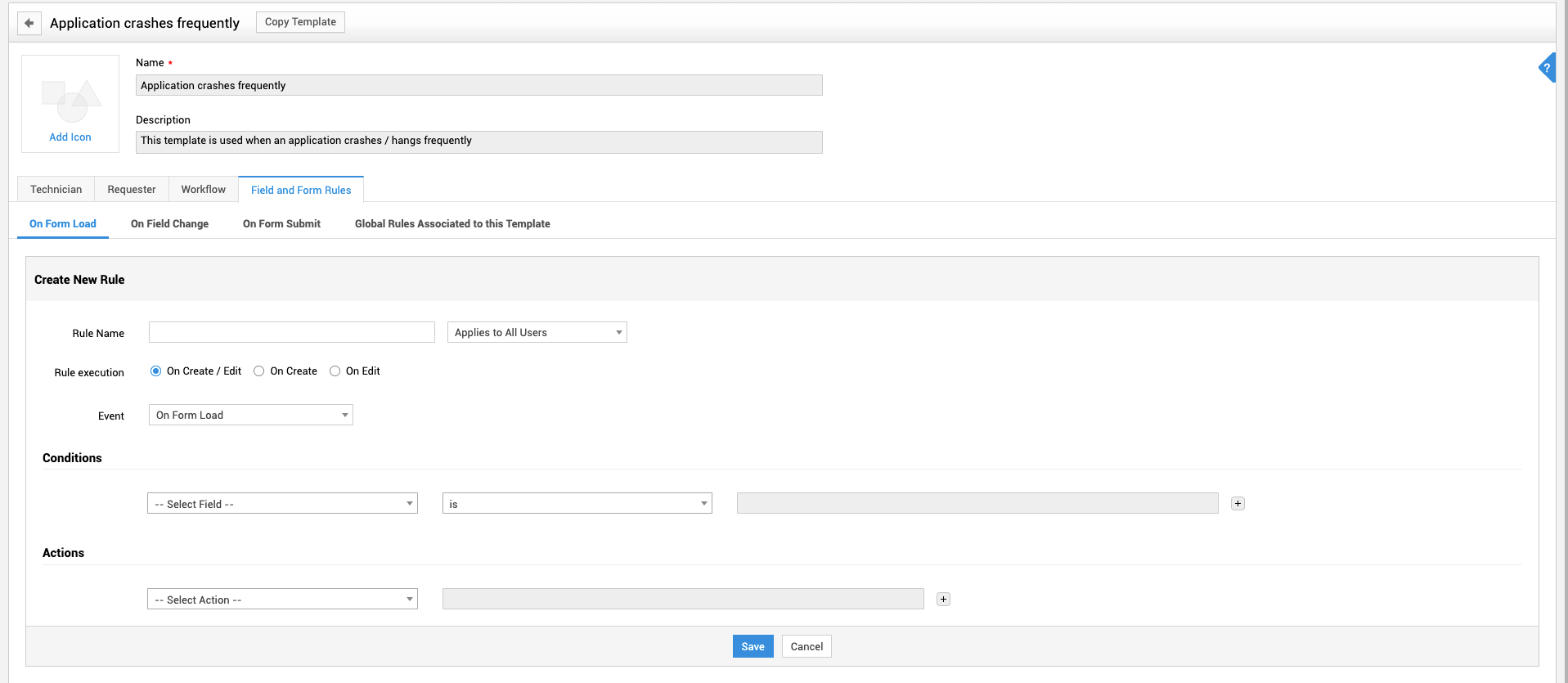Open the Select Action dropdown
The image size is (1568, 683).
tap(282, 599)
